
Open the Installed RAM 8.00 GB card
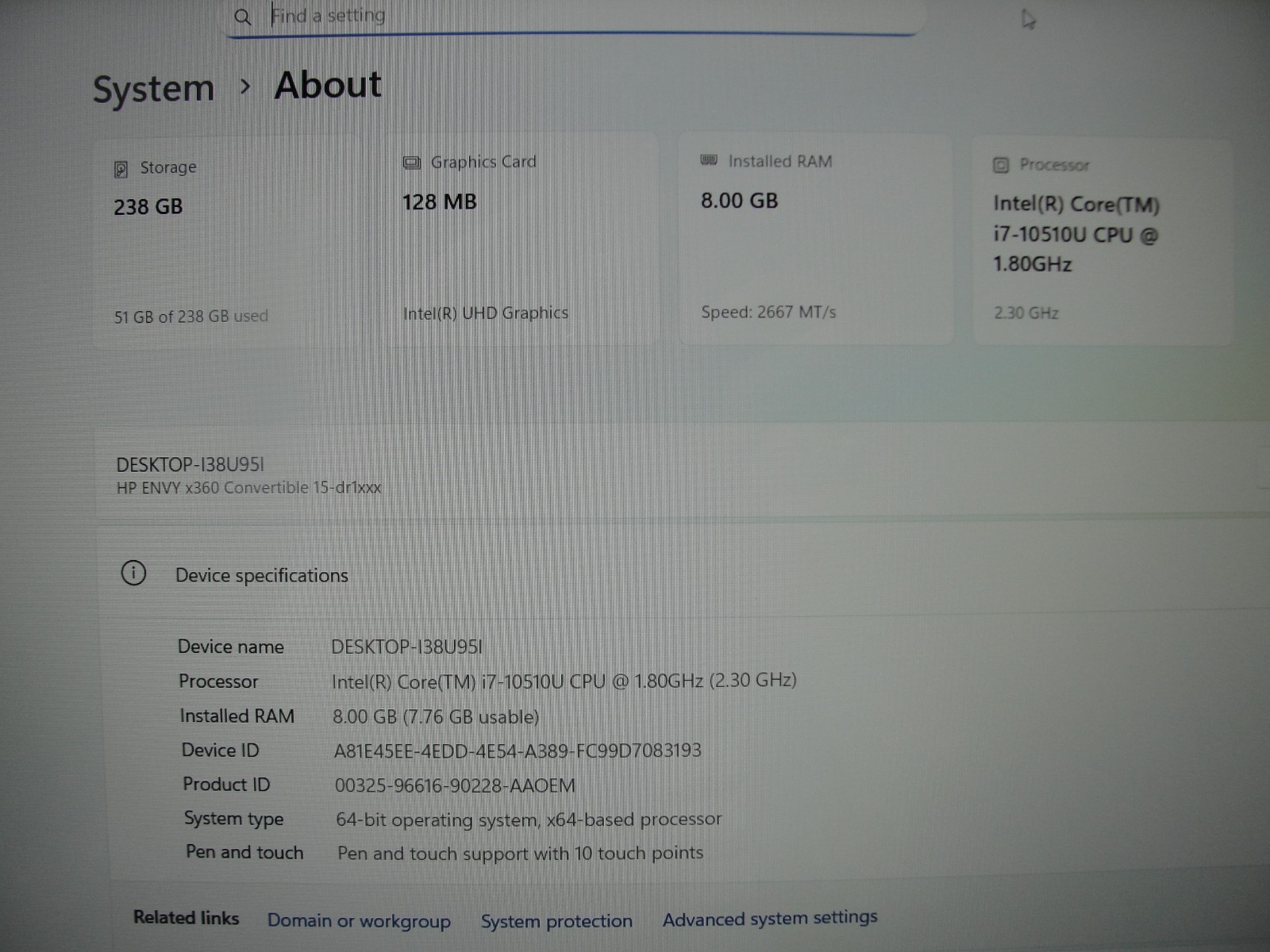click(815, 240)
